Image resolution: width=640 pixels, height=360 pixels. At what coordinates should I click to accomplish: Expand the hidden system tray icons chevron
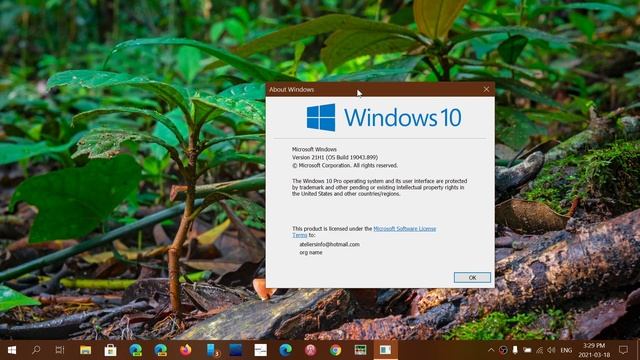[x=491, y=350]
